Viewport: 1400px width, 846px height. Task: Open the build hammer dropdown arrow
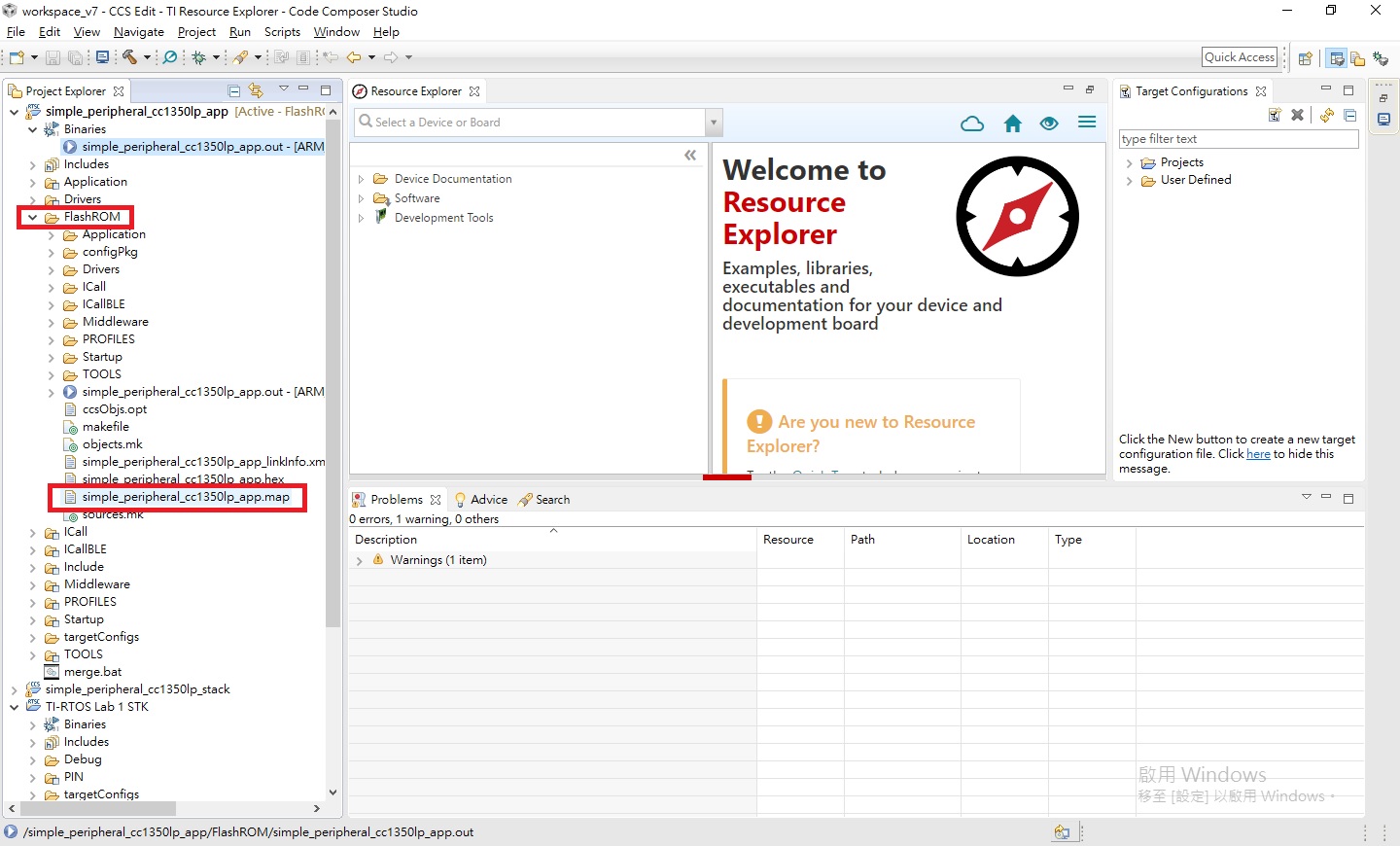(x=147, y=57)
